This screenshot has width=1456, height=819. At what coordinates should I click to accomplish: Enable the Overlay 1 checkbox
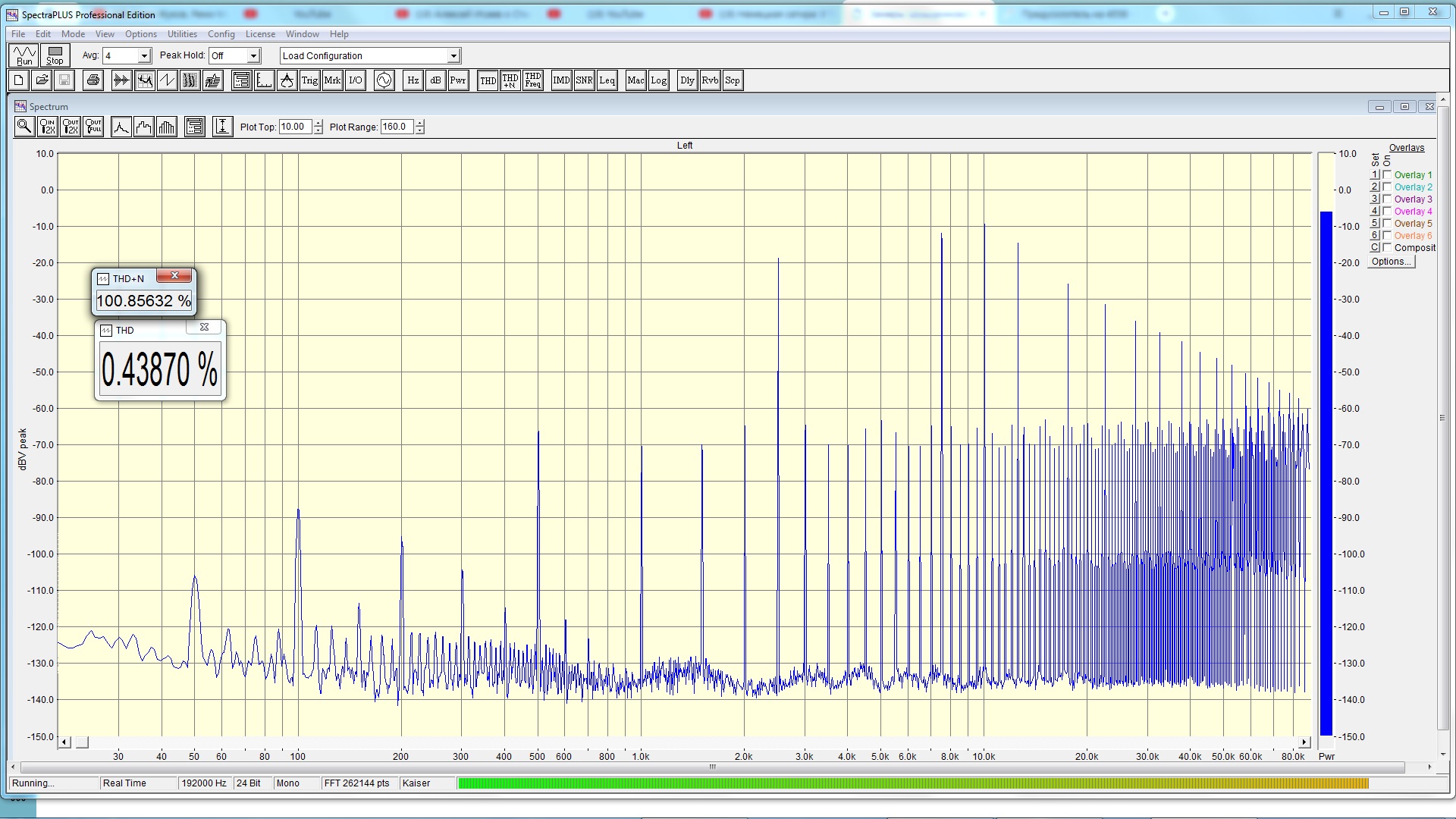[1387, 174]
